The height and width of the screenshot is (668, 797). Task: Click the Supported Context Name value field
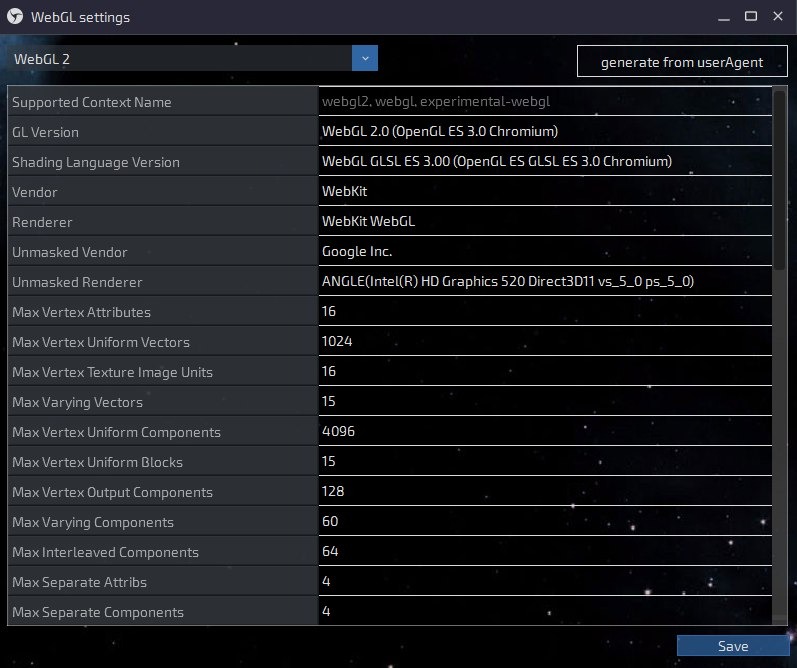545,101
